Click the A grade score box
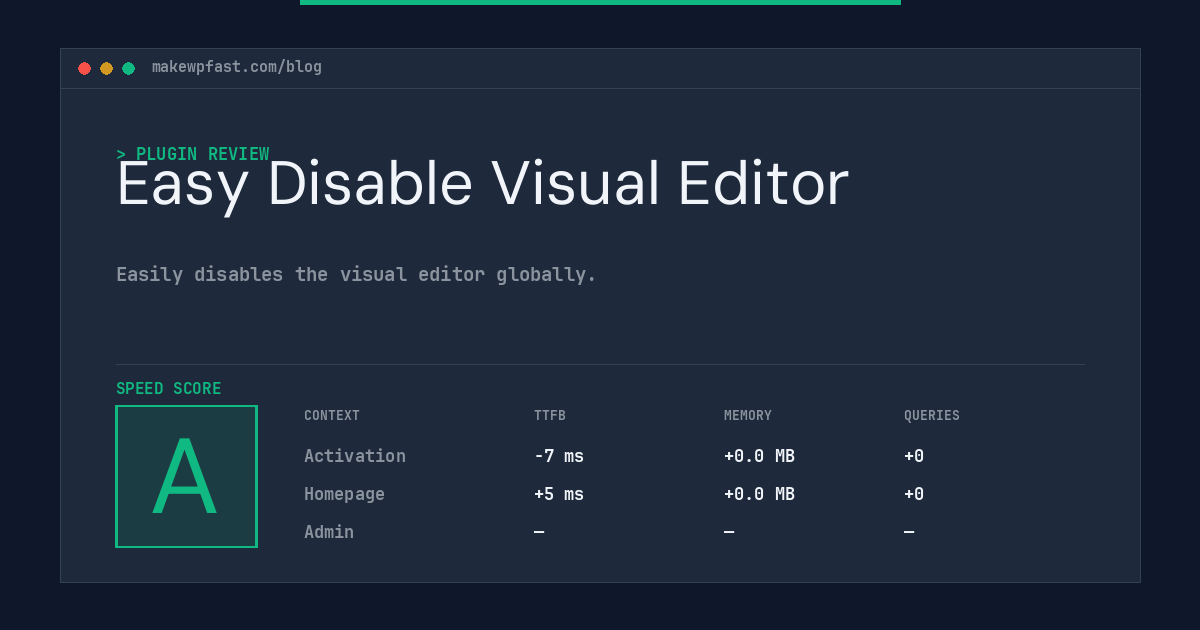 tap(186, 476)
